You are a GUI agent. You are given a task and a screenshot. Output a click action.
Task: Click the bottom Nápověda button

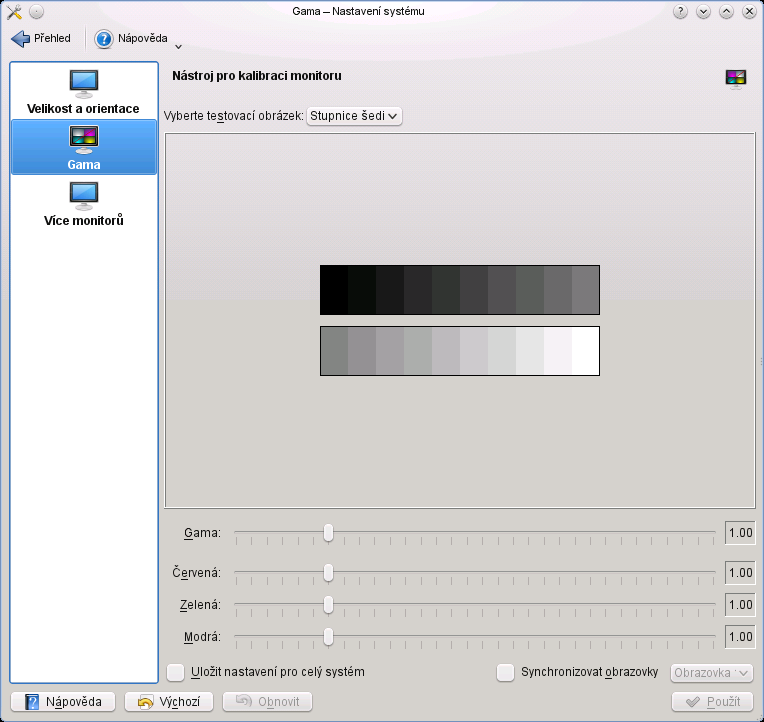coord(63,702)
